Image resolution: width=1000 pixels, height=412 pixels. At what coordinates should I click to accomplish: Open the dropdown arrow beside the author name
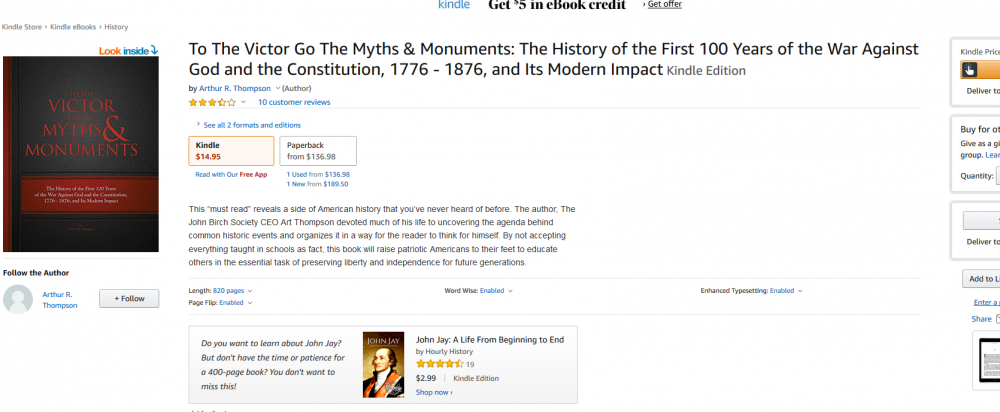[x=278, y=89]
